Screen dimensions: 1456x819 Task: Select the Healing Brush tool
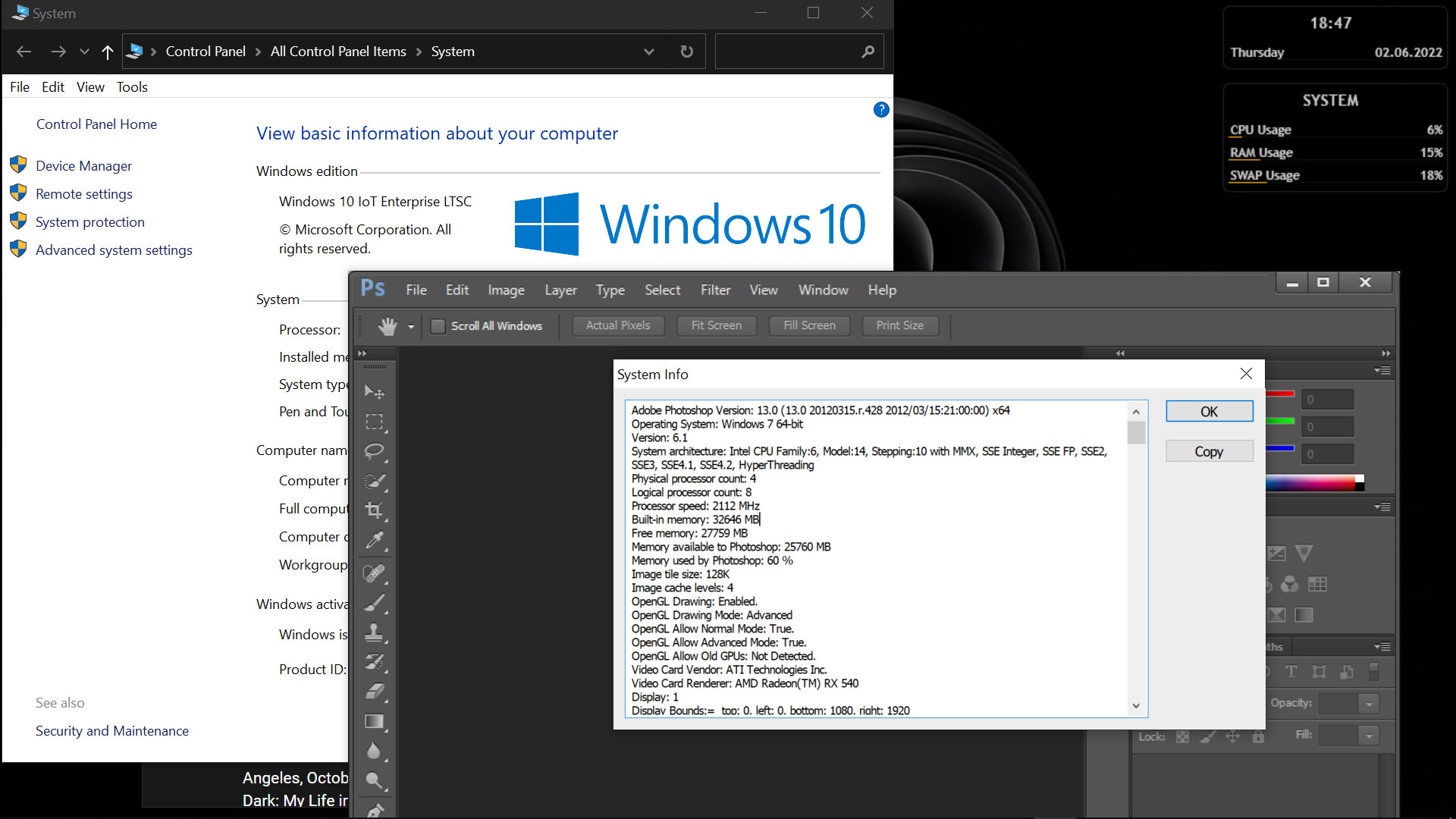[374, 573]
